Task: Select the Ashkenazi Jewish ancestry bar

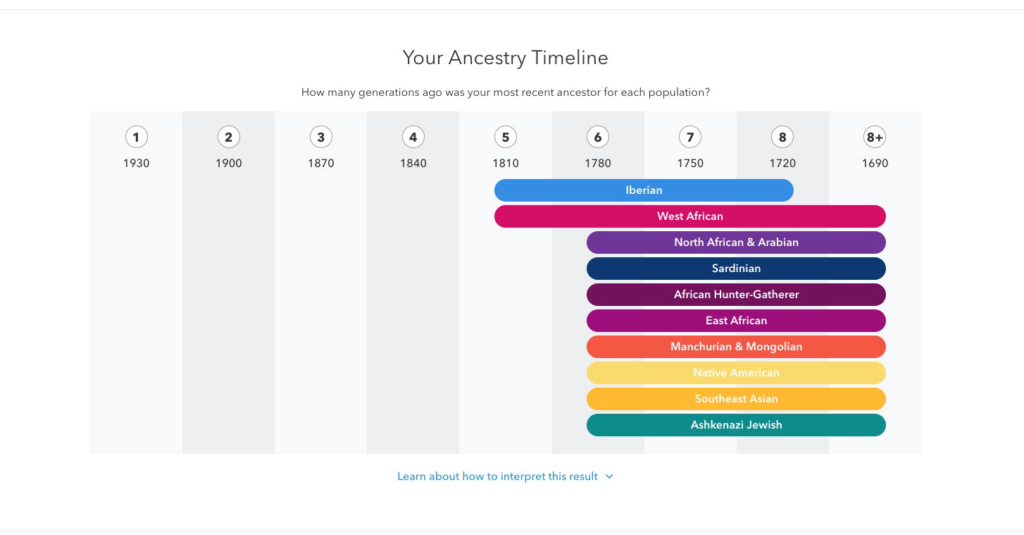Action: point(736,425)
